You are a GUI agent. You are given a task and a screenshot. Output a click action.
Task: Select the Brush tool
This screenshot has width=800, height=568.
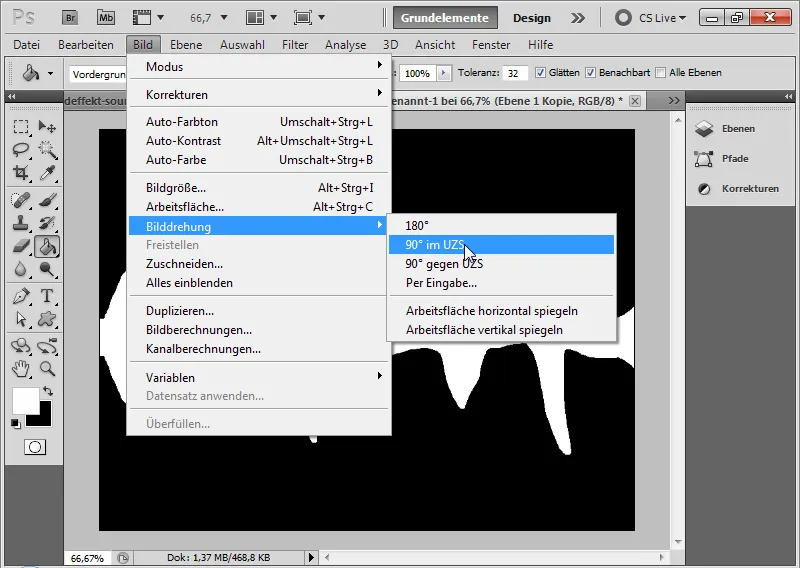47,200
